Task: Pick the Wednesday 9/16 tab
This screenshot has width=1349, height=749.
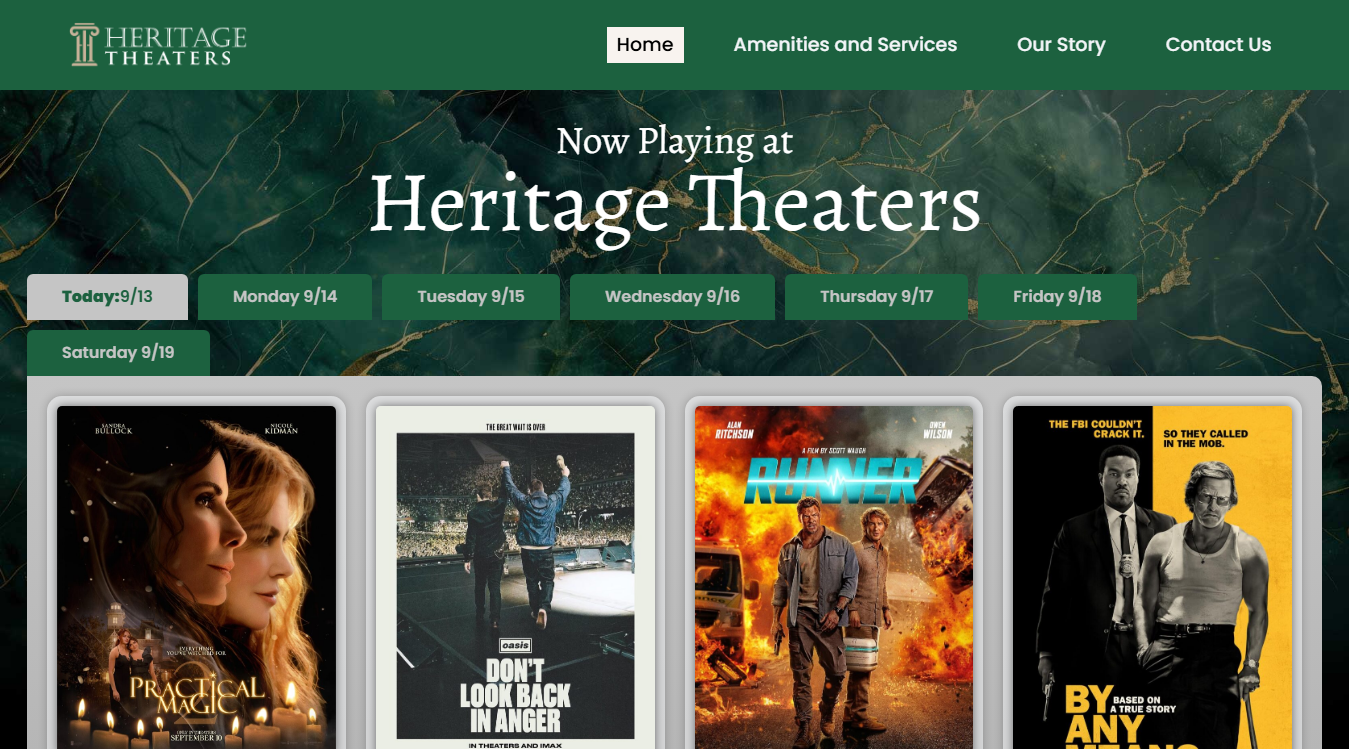Action: coord(672,297)
